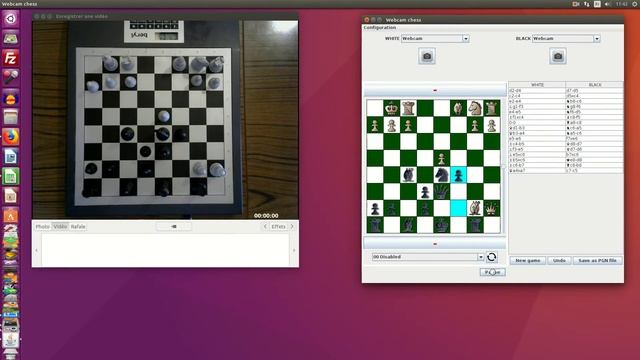Click the video record button in webcam window
640x360 pixels.
173,227
